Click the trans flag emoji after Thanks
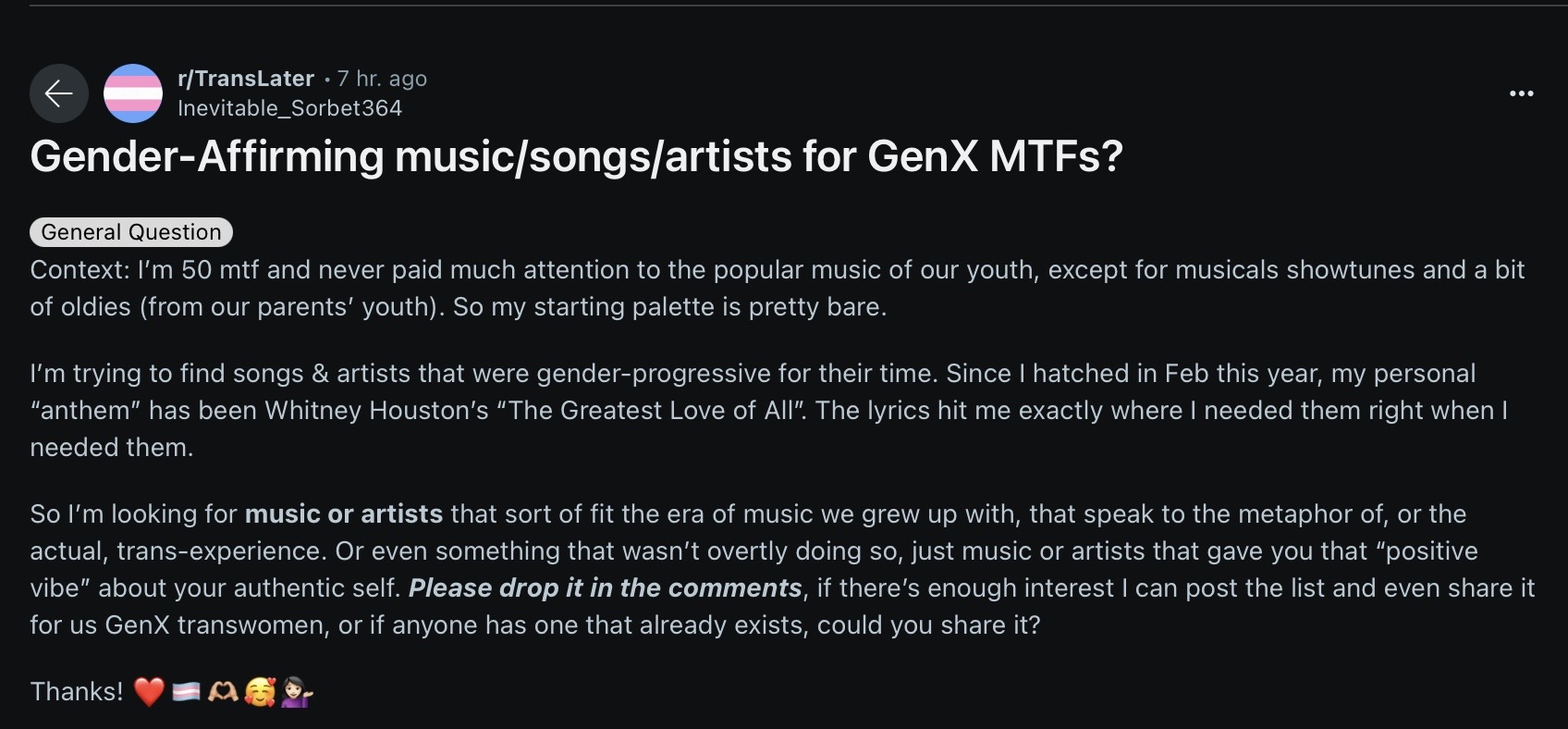 (x=186, y=692)
